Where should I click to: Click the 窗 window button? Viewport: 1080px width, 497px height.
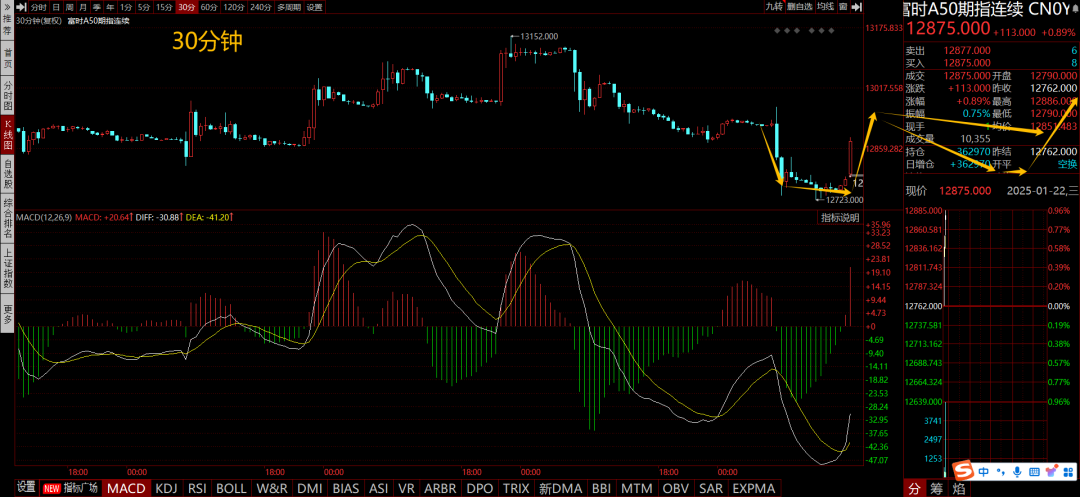(x=844, y=7)
